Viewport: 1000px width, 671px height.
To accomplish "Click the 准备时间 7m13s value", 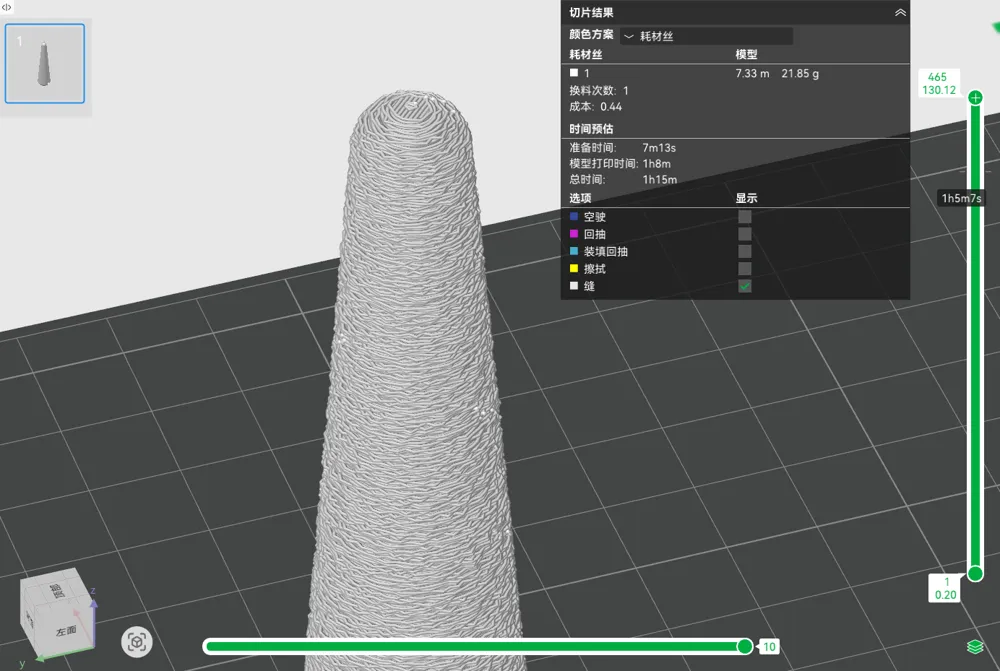I will click(659, 148).
